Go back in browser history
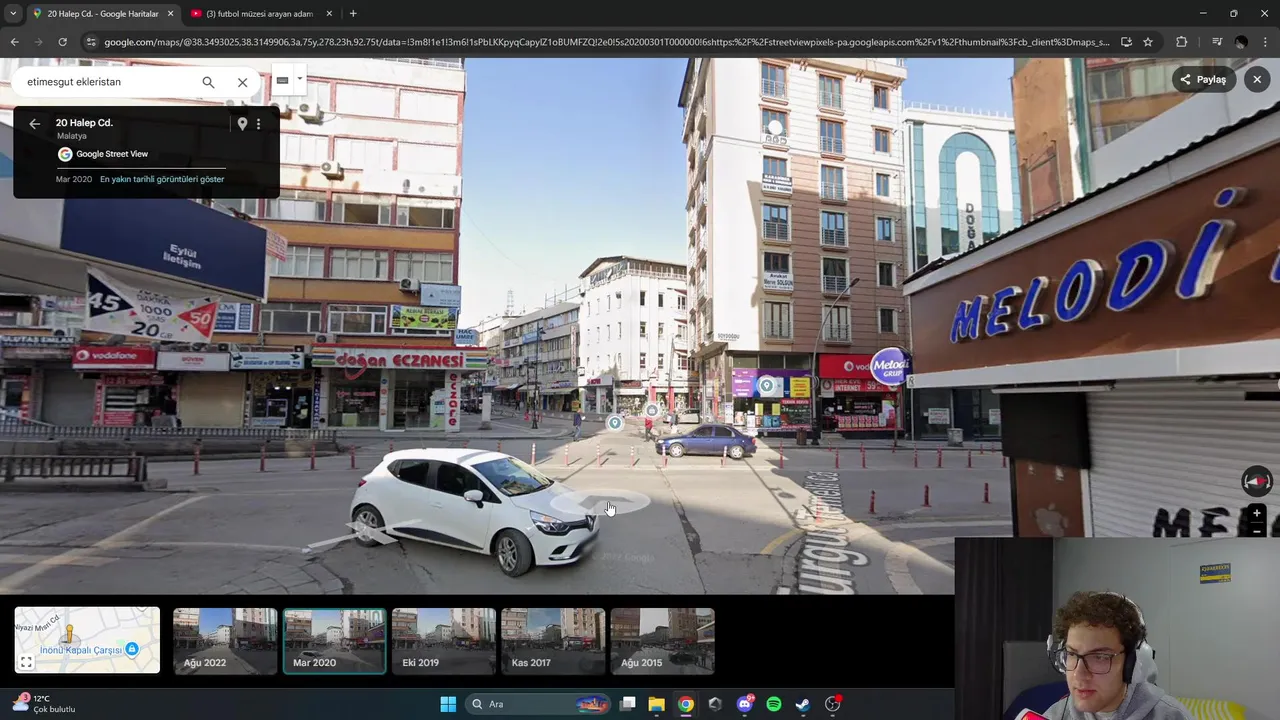Screen dimensions: 1280x720 tap(14, 42)
